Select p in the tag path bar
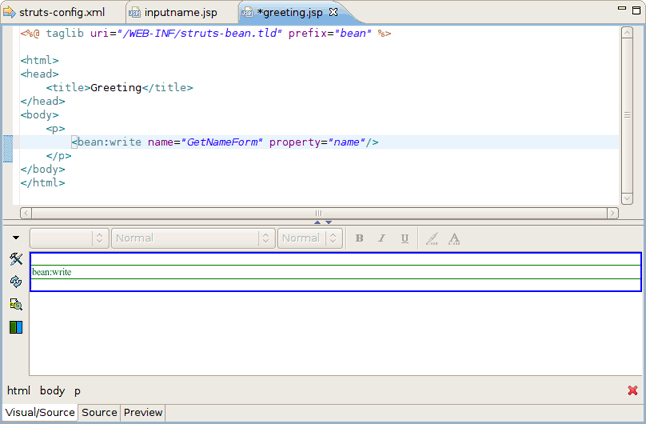 tap(77, 391)
